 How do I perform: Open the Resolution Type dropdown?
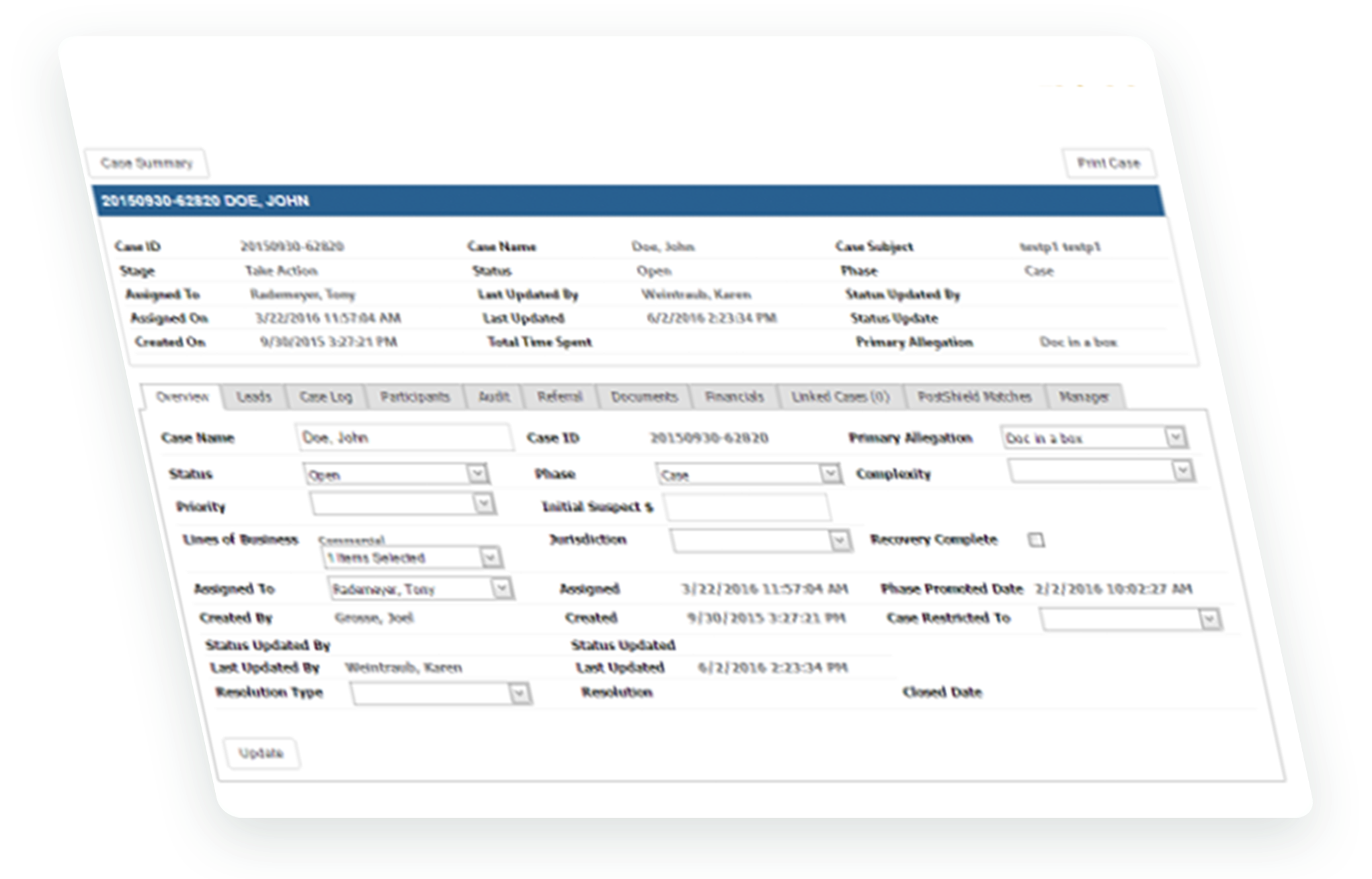[x=440, y=693]
